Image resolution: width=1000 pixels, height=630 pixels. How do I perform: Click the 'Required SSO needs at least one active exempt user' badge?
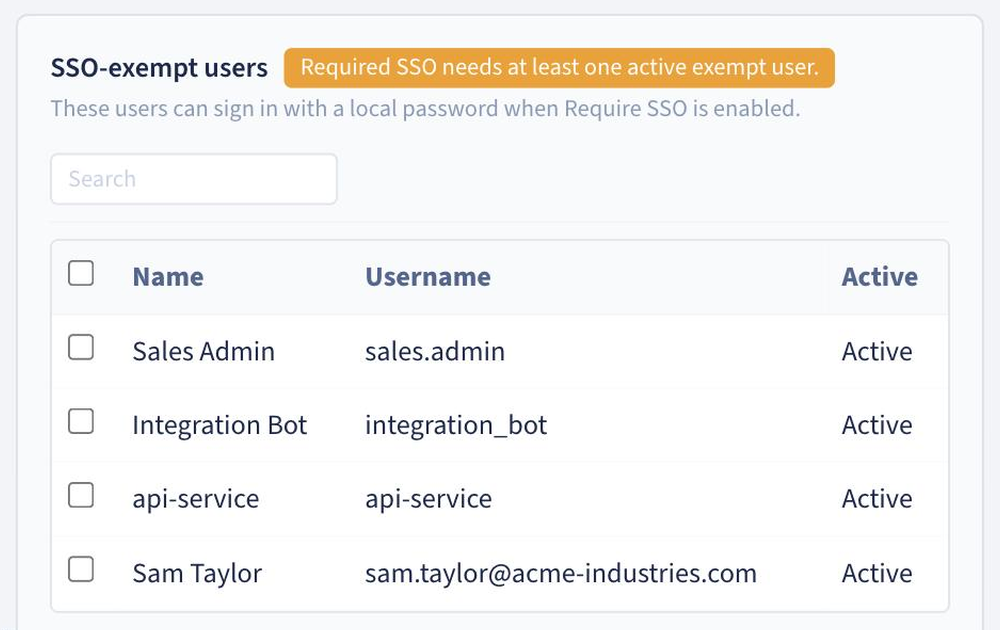[559, 68]
